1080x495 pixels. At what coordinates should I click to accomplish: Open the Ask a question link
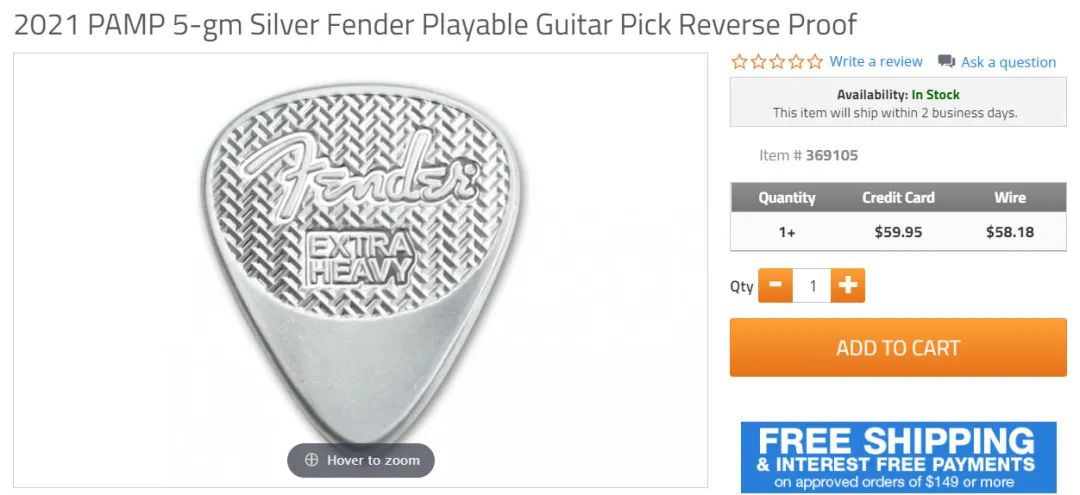[x=1008, y=63]
